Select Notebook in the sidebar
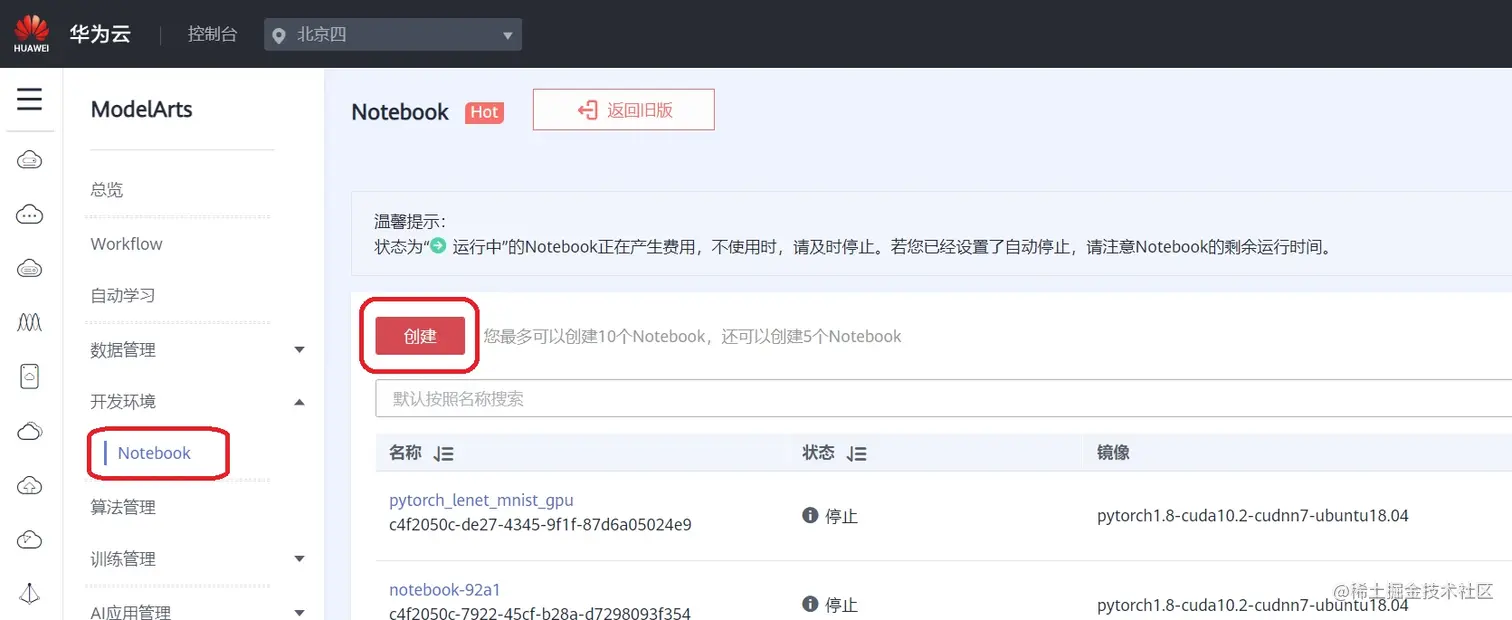Image resolution: width=1512 pixels, height=620 pixels. point(154,453)
